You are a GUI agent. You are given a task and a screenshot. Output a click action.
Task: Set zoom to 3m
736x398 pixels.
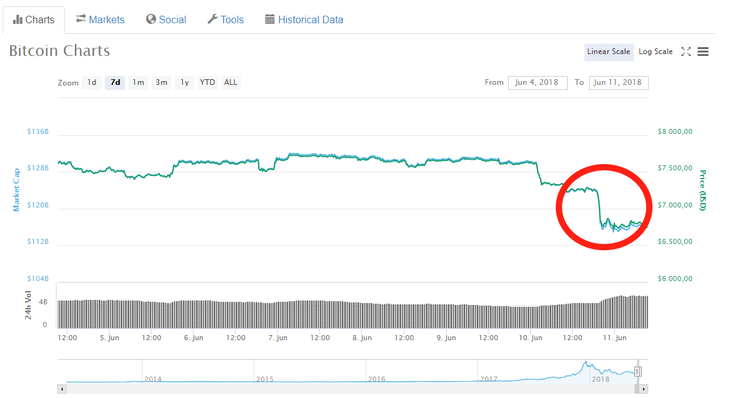tap(161, 83)
